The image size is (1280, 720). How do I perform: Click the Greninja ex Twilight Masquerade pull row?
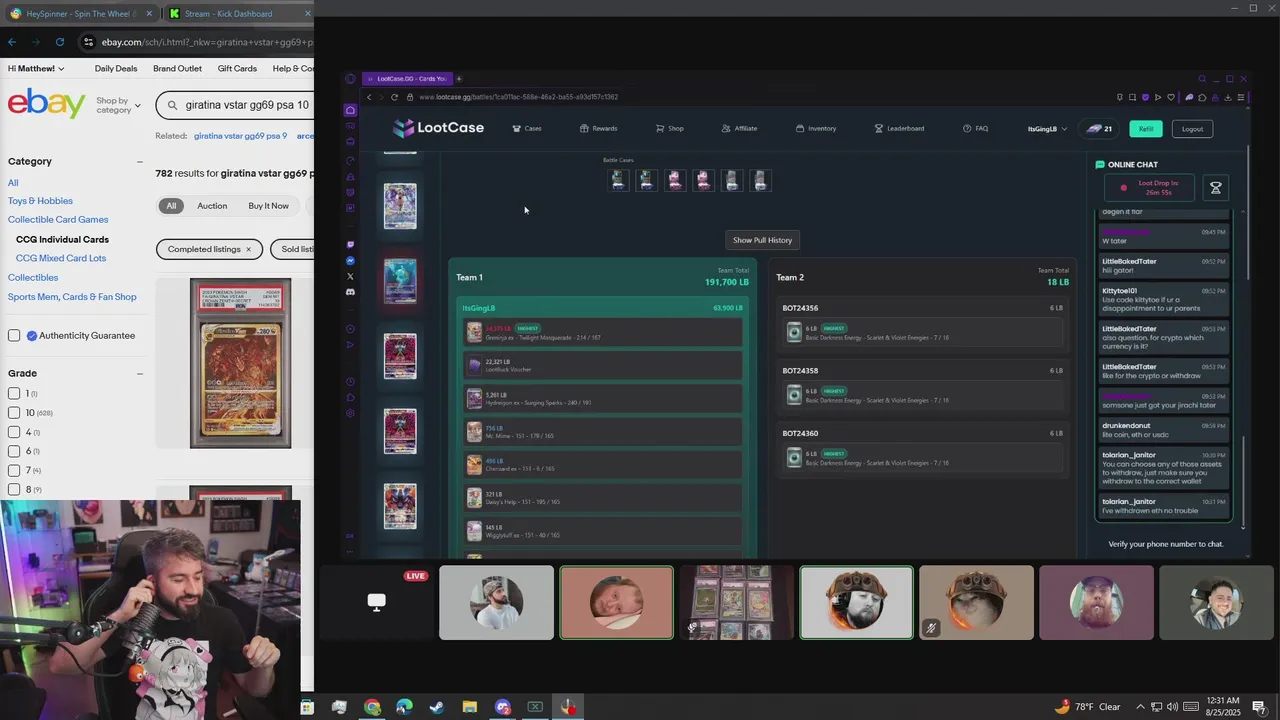[603, 333]
